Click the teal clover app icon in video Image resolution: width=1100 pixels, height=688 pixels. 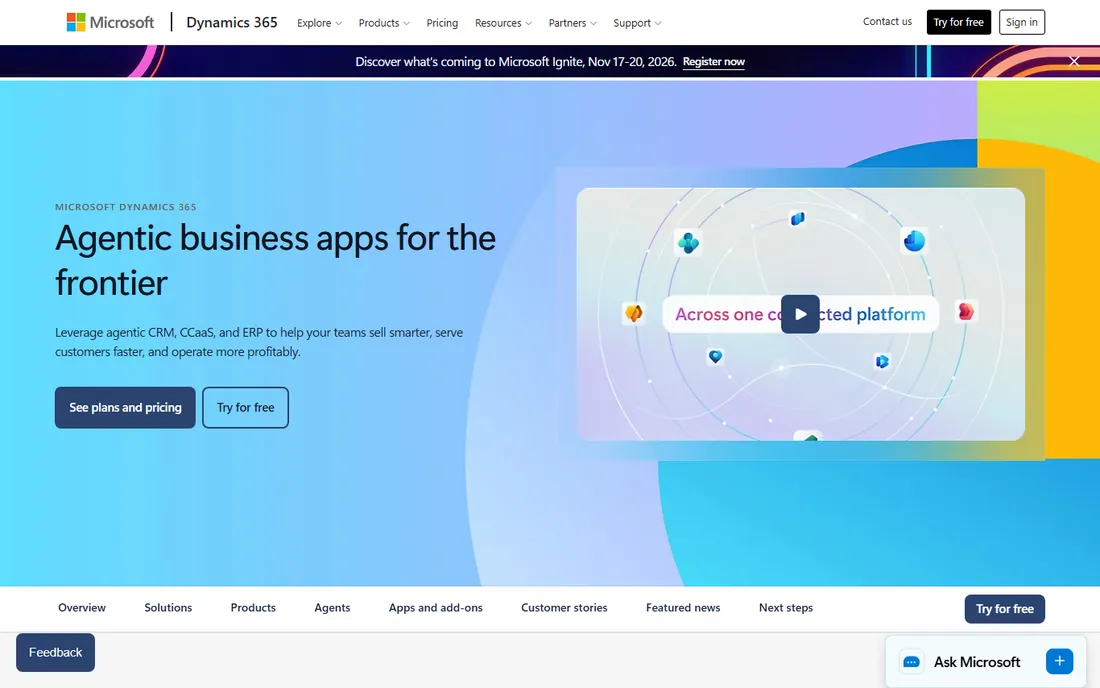click(688, 243)
